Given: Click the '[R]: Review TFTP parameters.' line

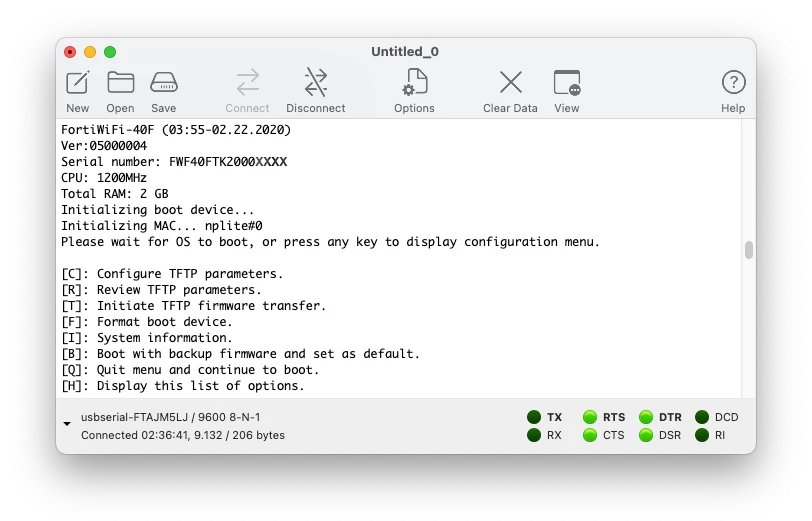Looking at the screenshot, I should coord(162,290).
